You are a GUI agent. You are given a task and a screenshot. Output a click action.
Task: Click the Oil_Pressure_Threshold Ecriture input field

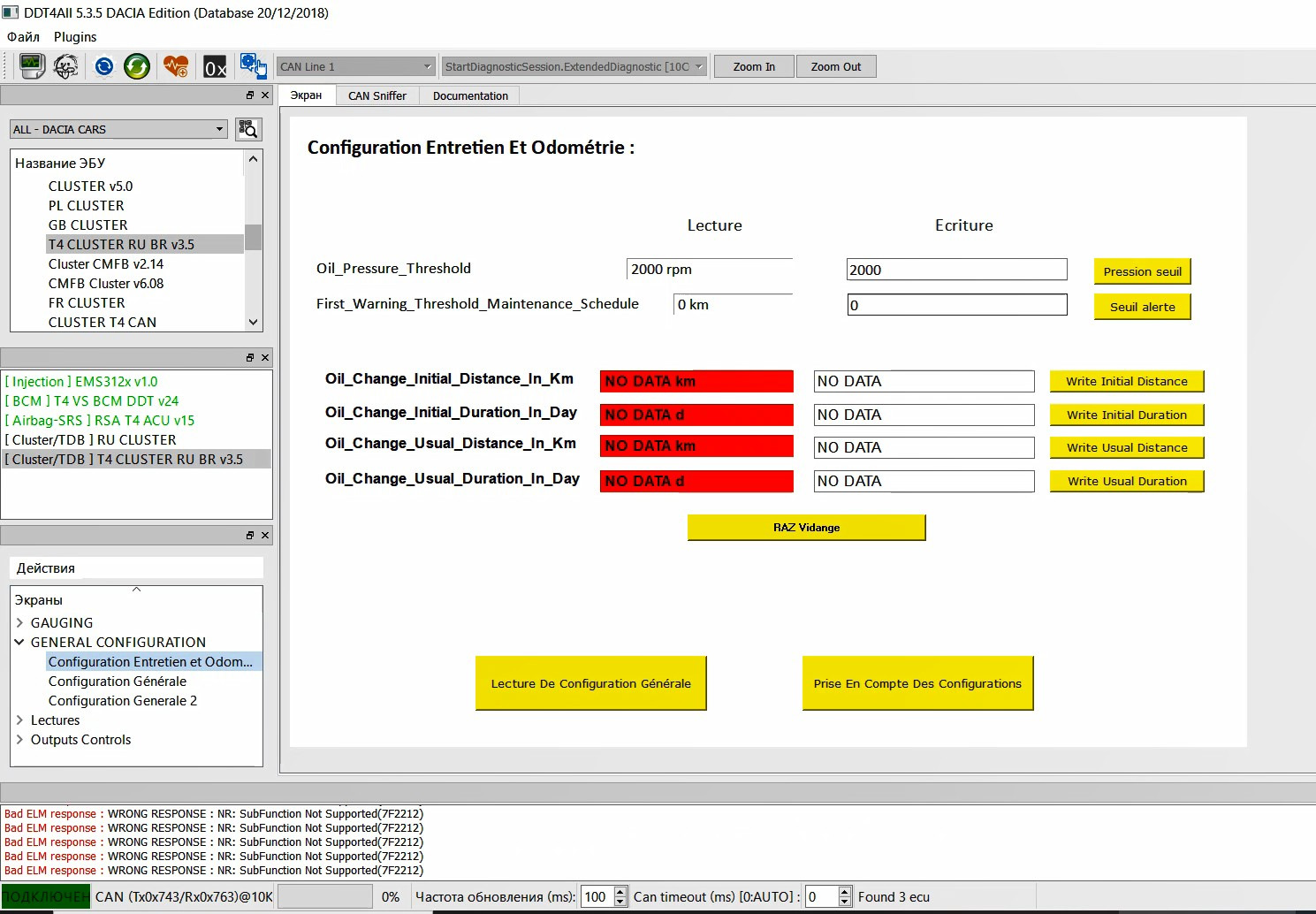[956, 270]
